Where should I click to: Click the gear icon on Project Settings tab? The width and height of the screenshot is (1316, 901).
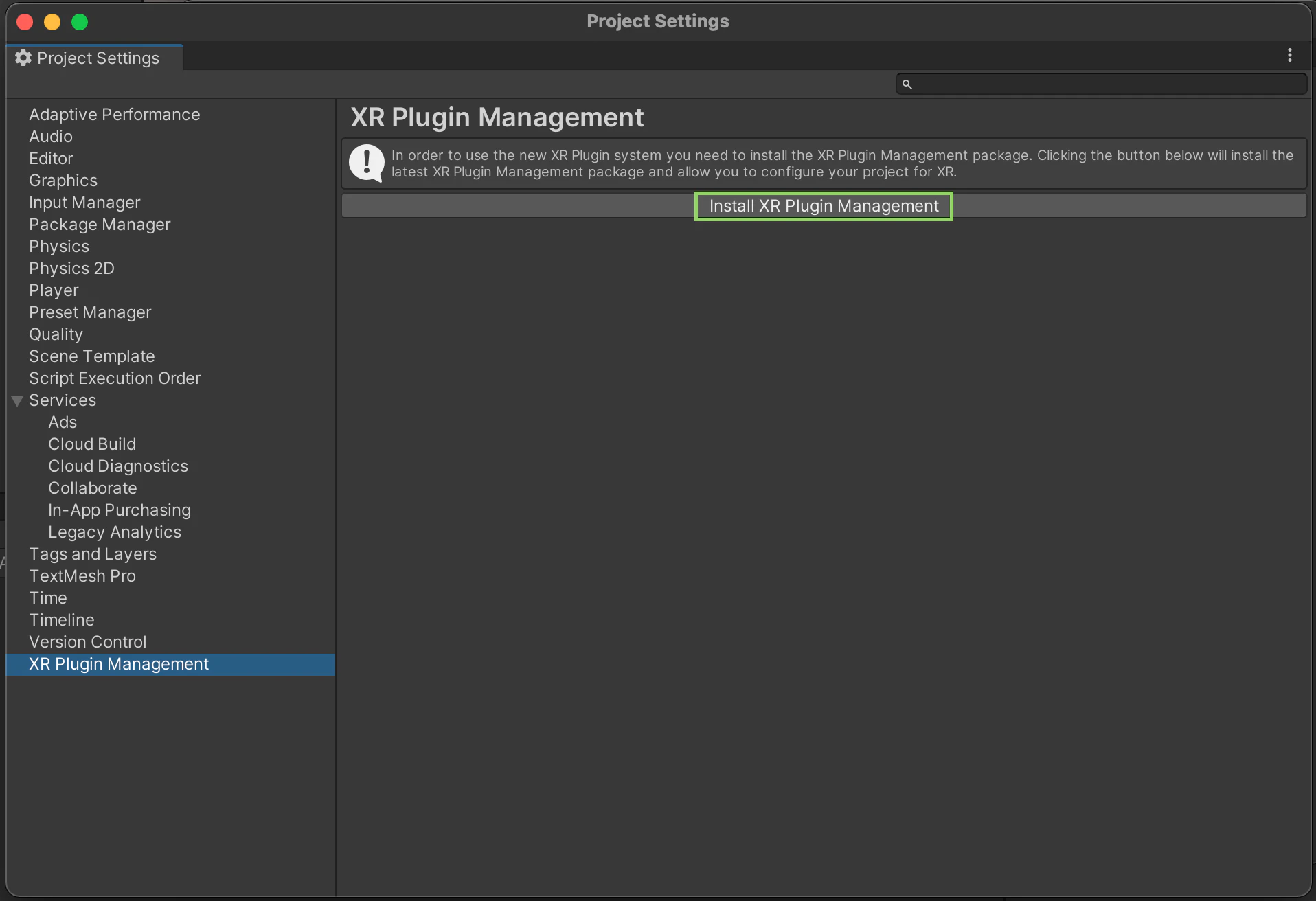[x=23, y=58]
